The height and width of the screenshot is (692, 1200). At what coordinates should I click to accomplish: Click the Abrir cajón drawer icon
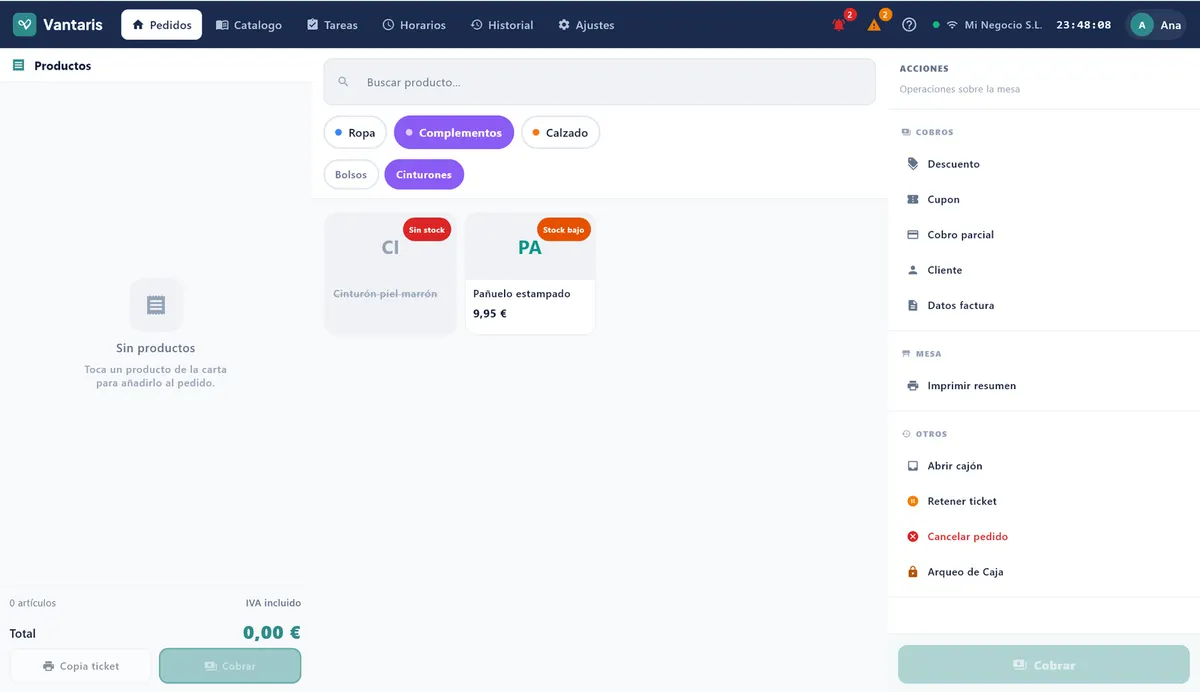pos(912,466)
